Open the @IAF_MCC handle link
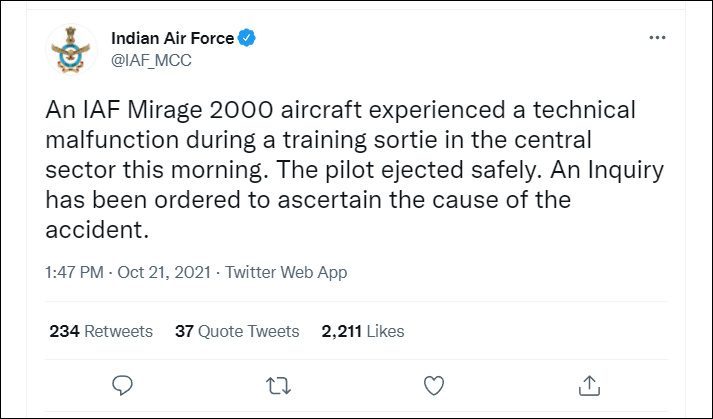 tap(151, 60)
